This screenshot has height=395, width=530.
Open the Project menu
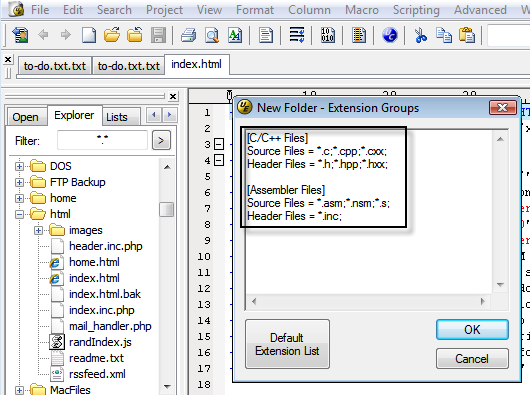[x=164, y=10]
